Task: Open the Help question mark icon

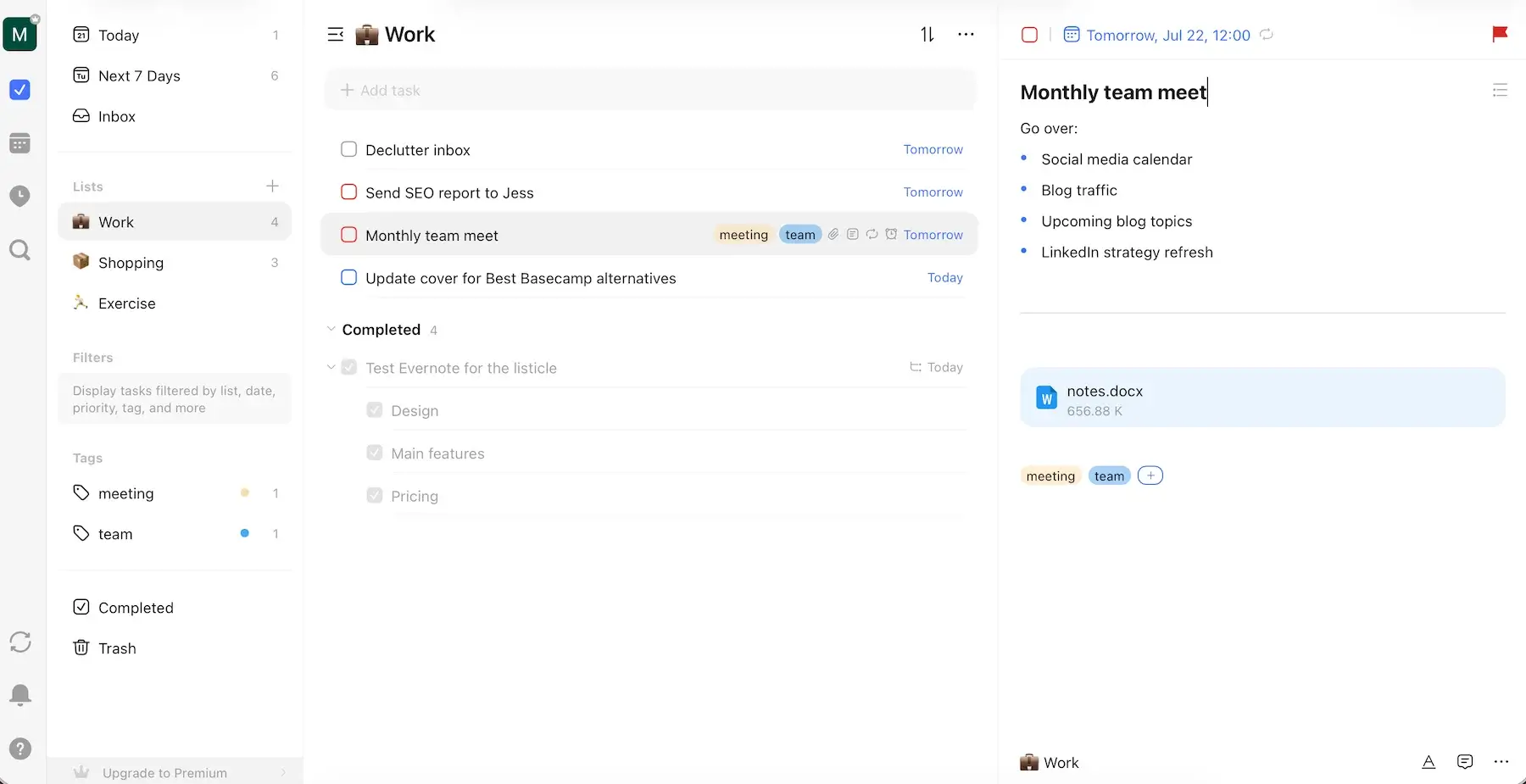Action: (x=20, y=748)
